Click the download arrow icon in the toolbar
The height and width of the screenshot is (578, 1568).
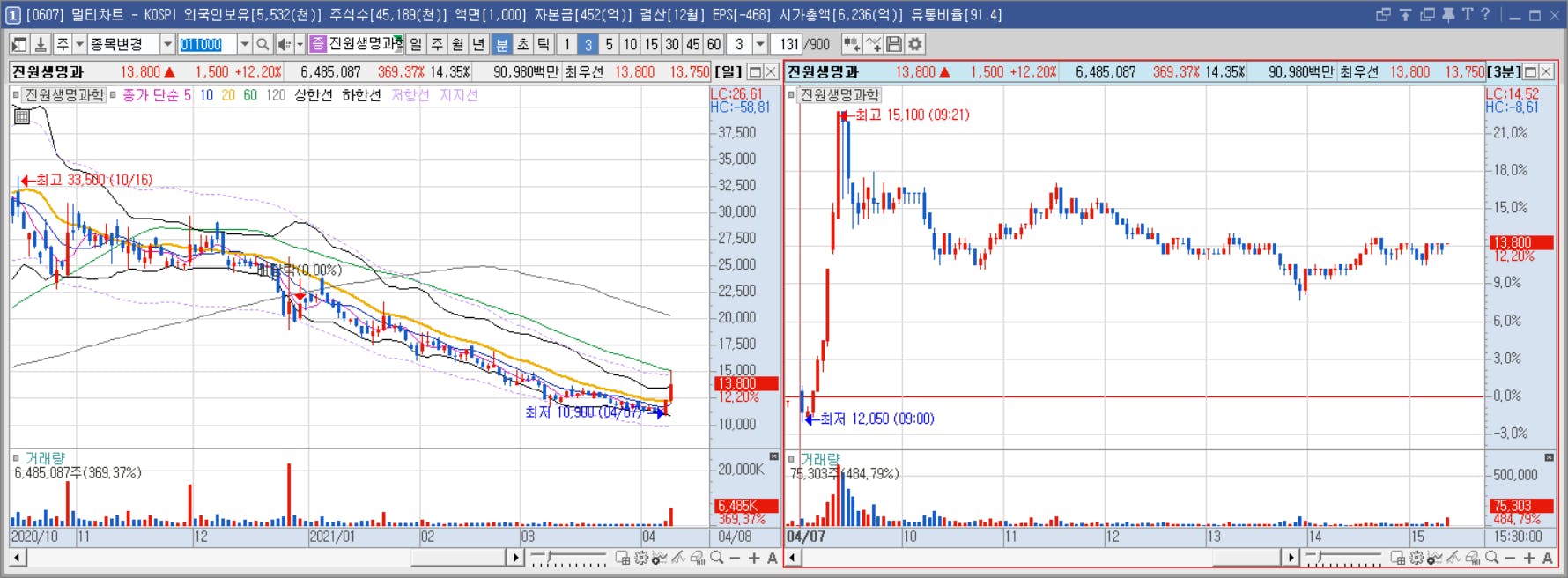click(x=41, y=44)
